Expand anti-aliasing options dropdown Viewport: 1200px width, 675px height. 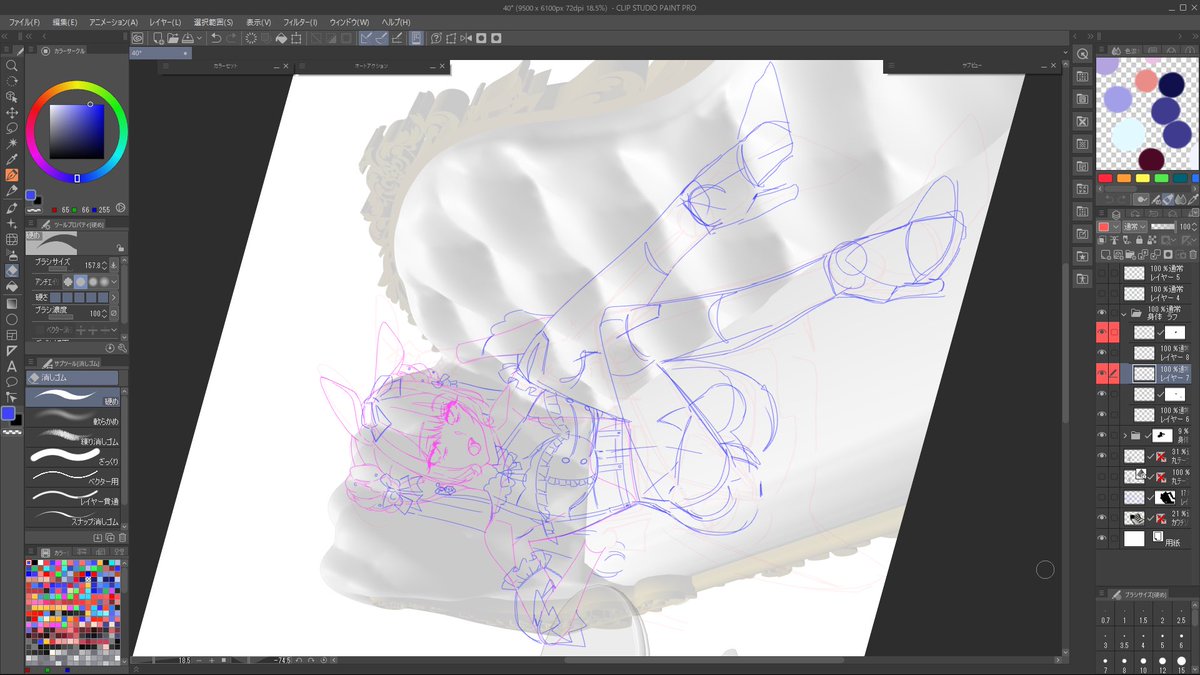coord(115,281)
